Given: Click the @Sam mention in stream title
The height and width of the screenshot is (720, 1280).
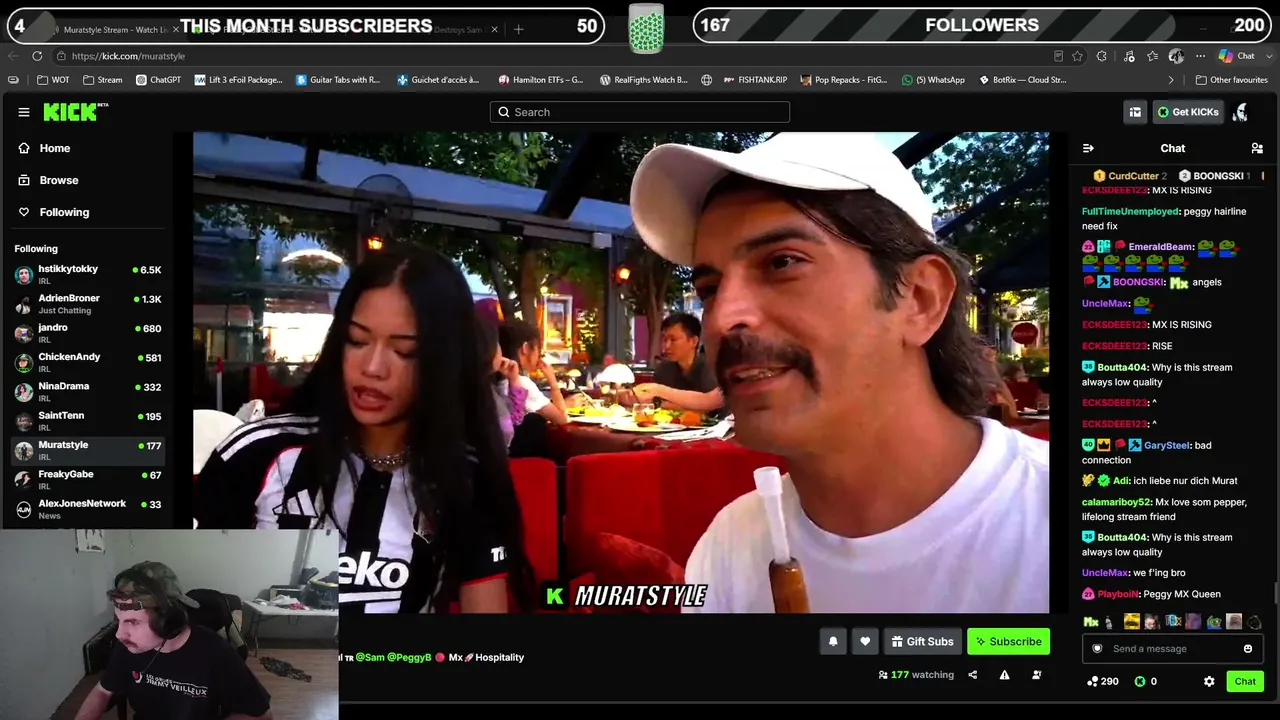Looking at the screenshot, I should point(369,658).
